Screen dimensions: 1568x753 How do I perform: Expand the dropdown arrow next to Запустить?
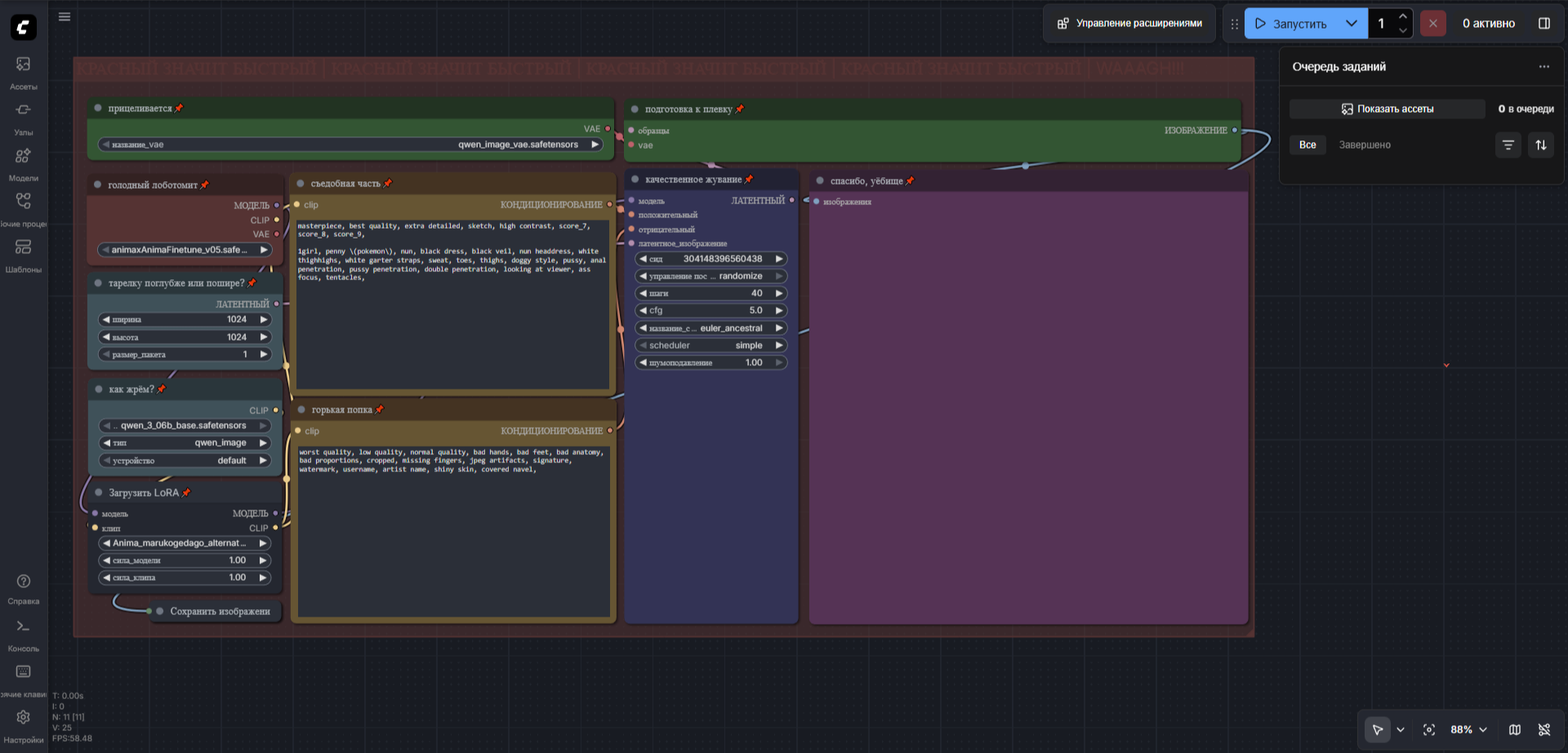pos(1352,24)
